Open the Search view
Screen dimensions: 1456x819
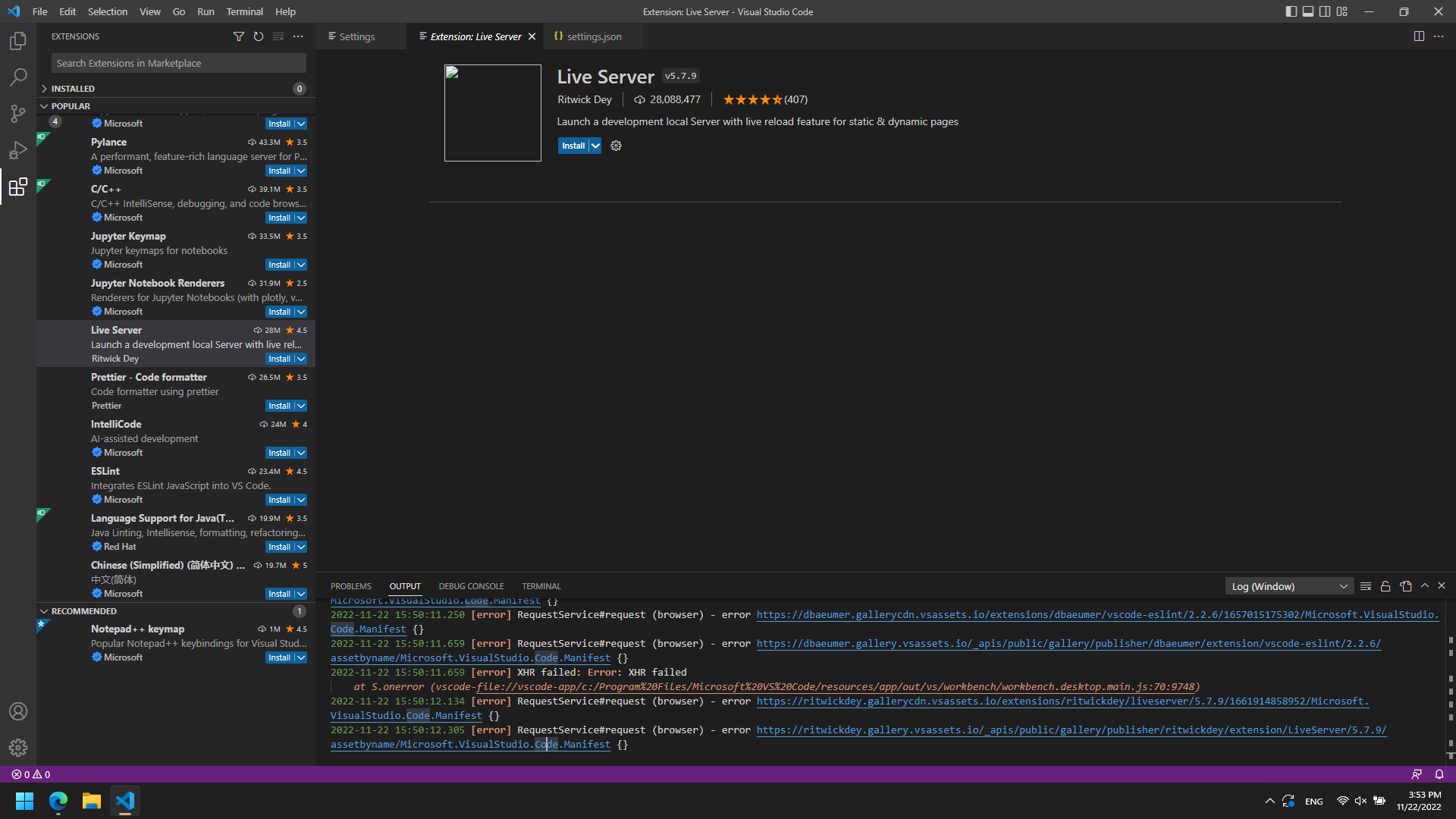[x=18, y=77]
